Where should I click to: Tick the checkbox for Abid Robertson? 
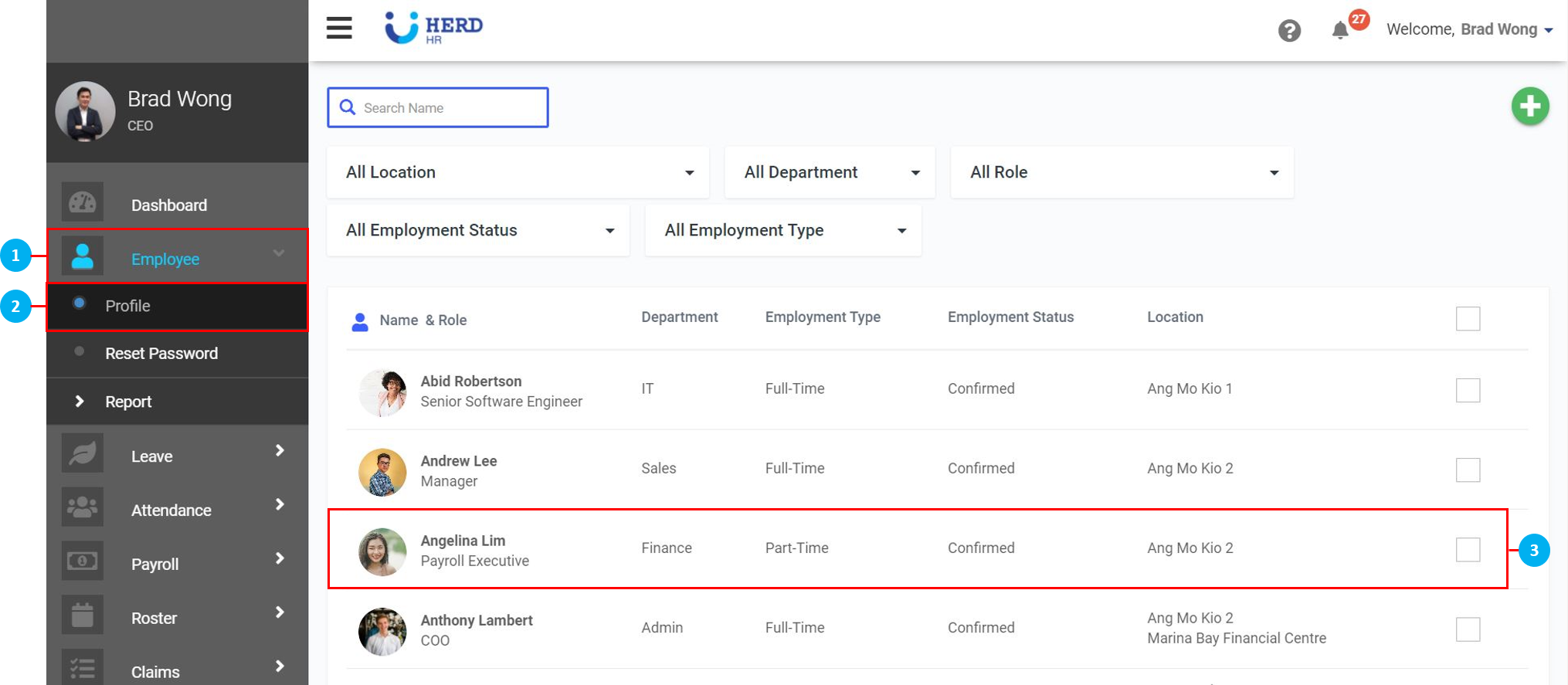(x=1468, y=390)
